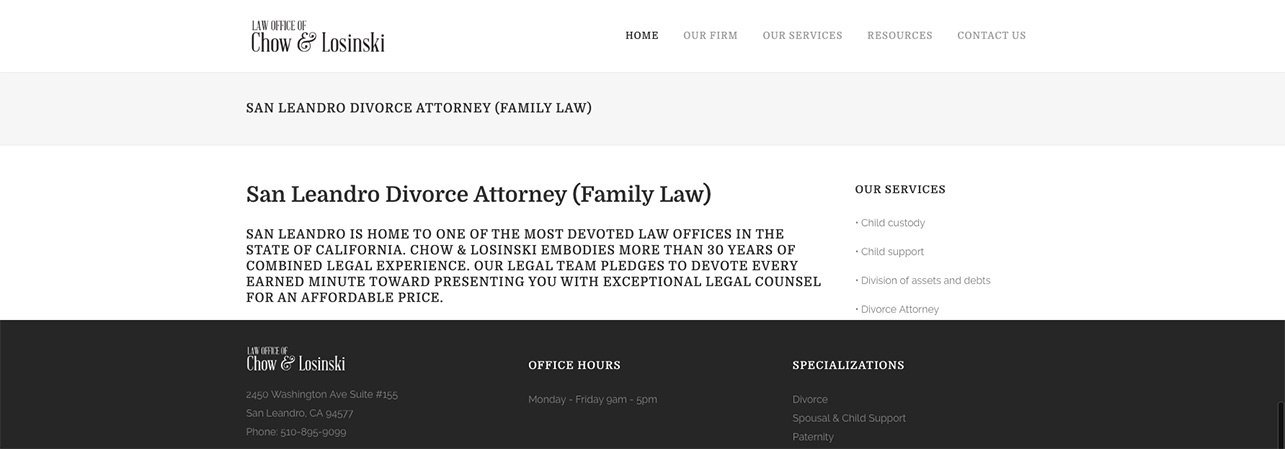Navigate to the Contact Us page
Image resolution: width=1285 pixels, height=449 pixels.
[991, 36]
